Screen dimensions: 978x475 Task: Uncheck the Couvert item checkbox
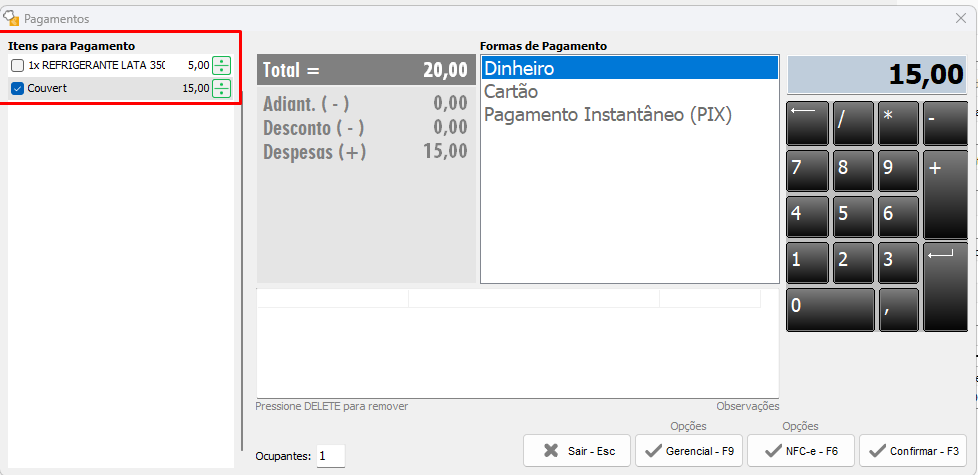[17, 88]
